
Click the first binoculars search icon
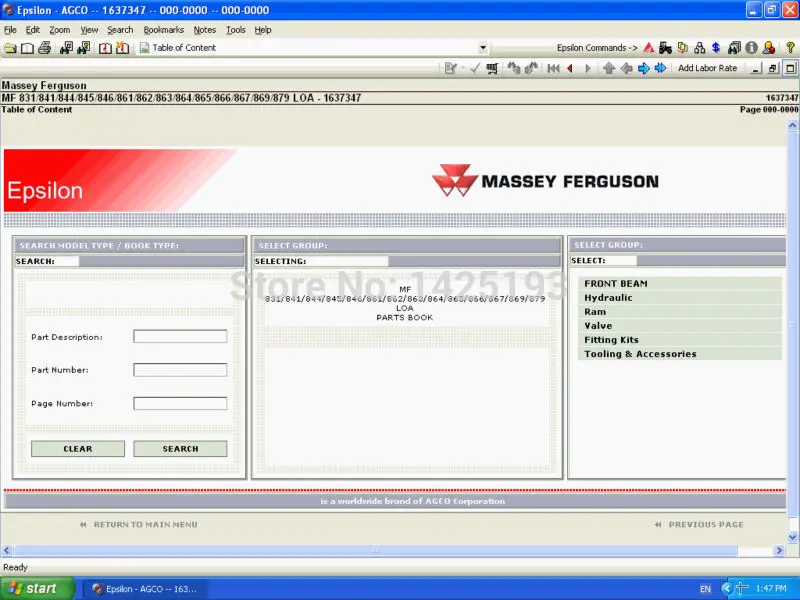(x=66, y=48)
